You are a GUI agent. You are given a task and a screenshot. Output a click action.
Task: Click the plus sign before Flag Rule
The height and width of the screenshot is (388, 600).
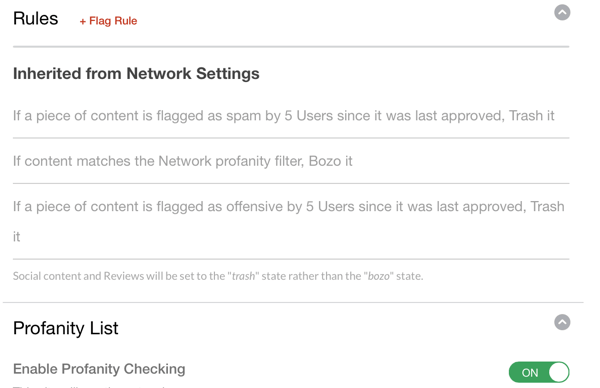(83, 21)
